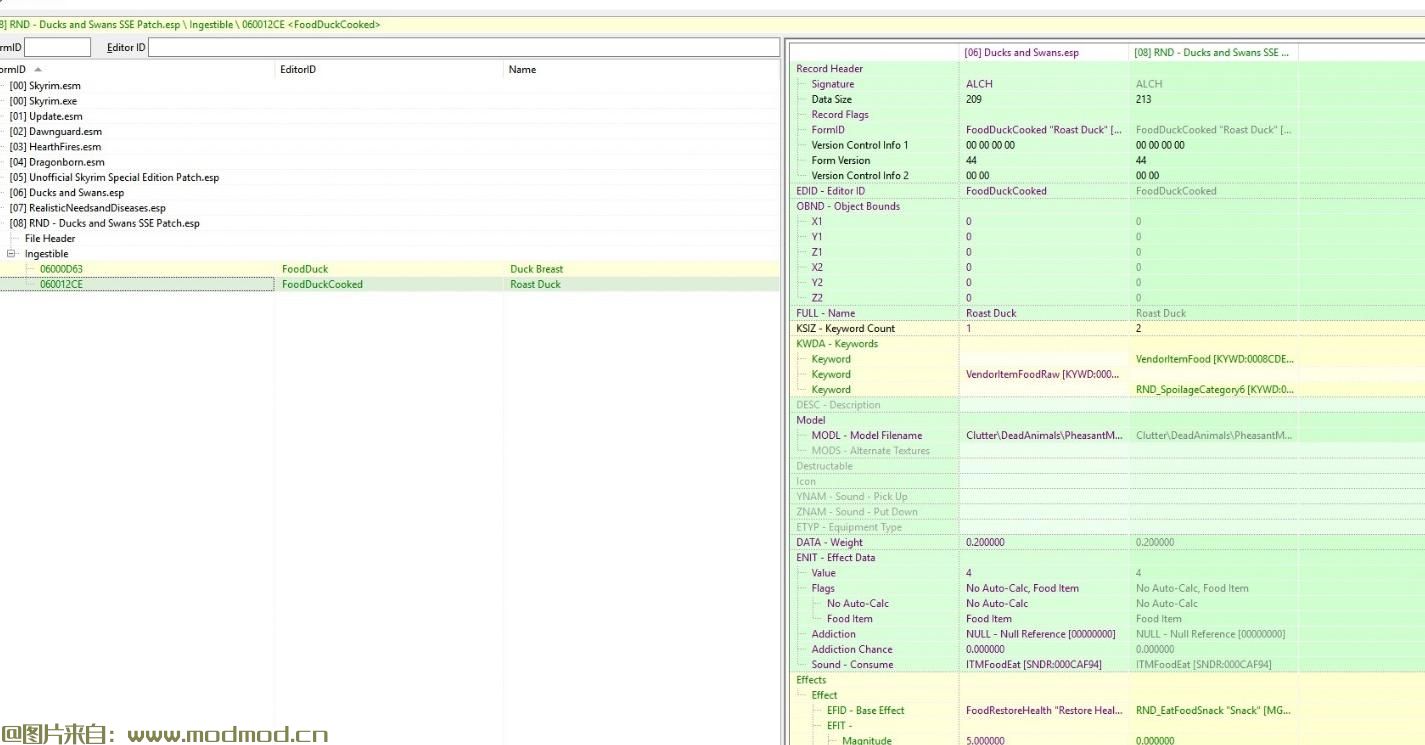Select the Addiction Chance row label

[852, 649]
